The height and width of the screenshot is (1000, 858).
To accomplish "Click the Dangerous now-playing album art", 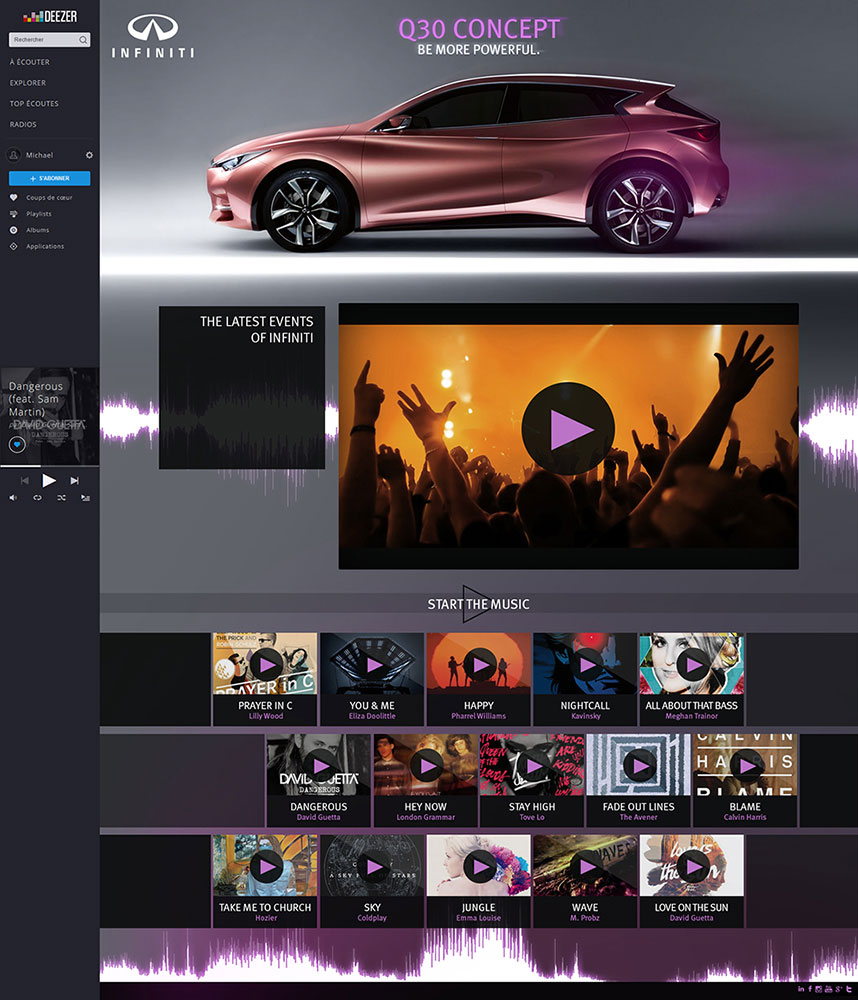I will click(x=49, y=416).
